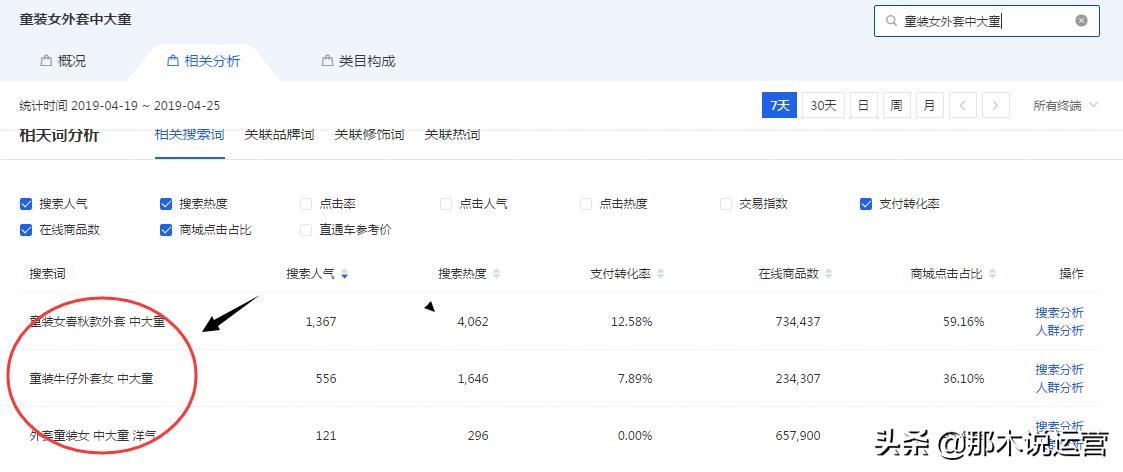The width and height of the screenshot is (1123, 472).
Task: Open 搜索分析 for 童装牛仔外套女 row
Action: tap(1059, 370)
